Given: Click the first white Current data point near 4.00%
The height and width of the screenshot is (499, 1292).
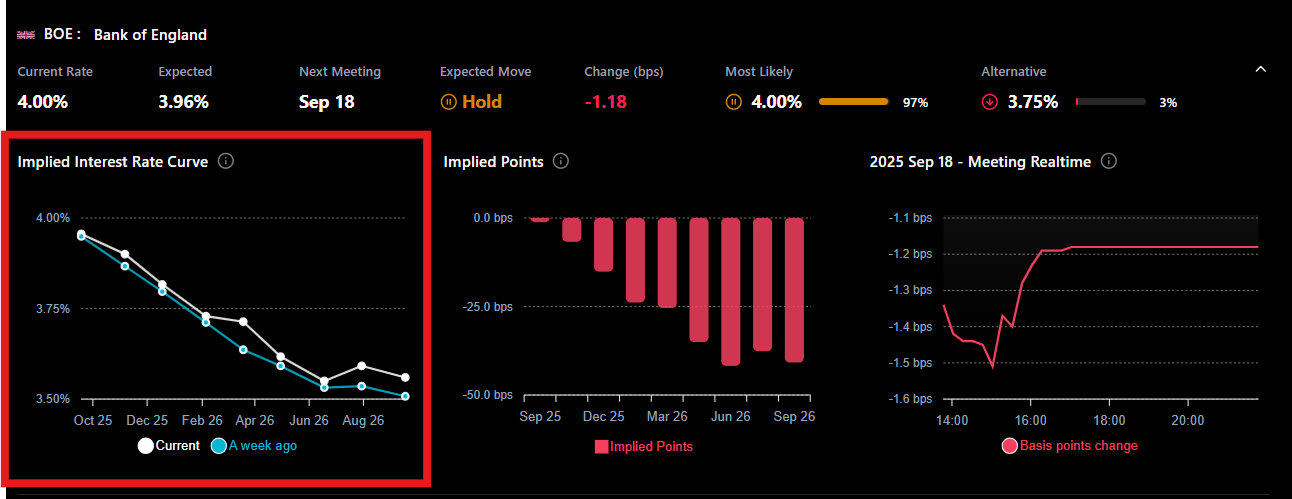Looking at the screenshot, I should tap(81, 234).
